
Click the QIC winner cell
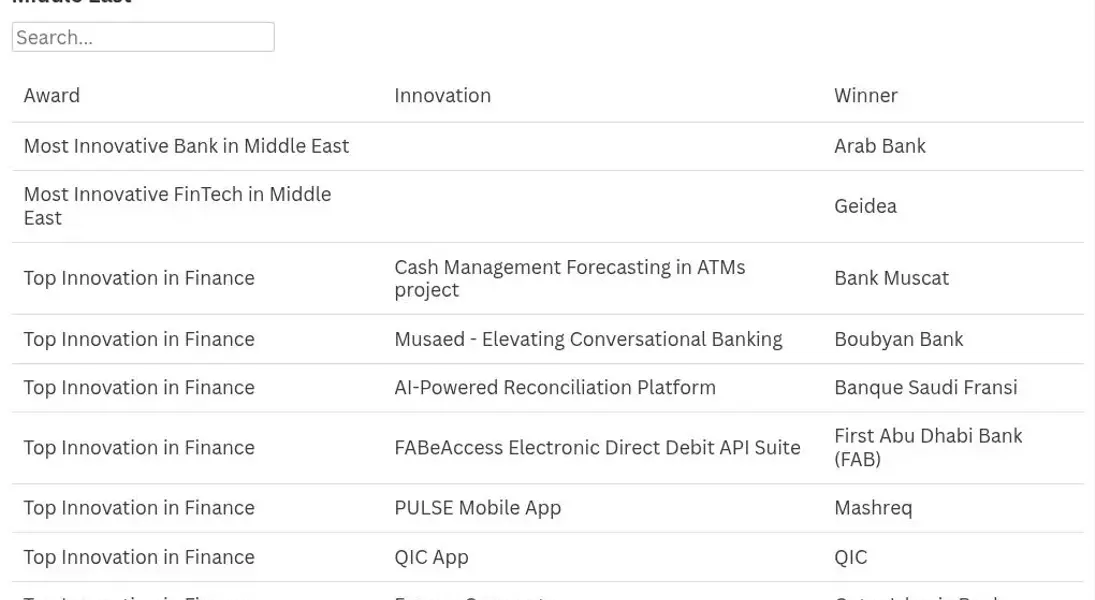tap(851, 557)
